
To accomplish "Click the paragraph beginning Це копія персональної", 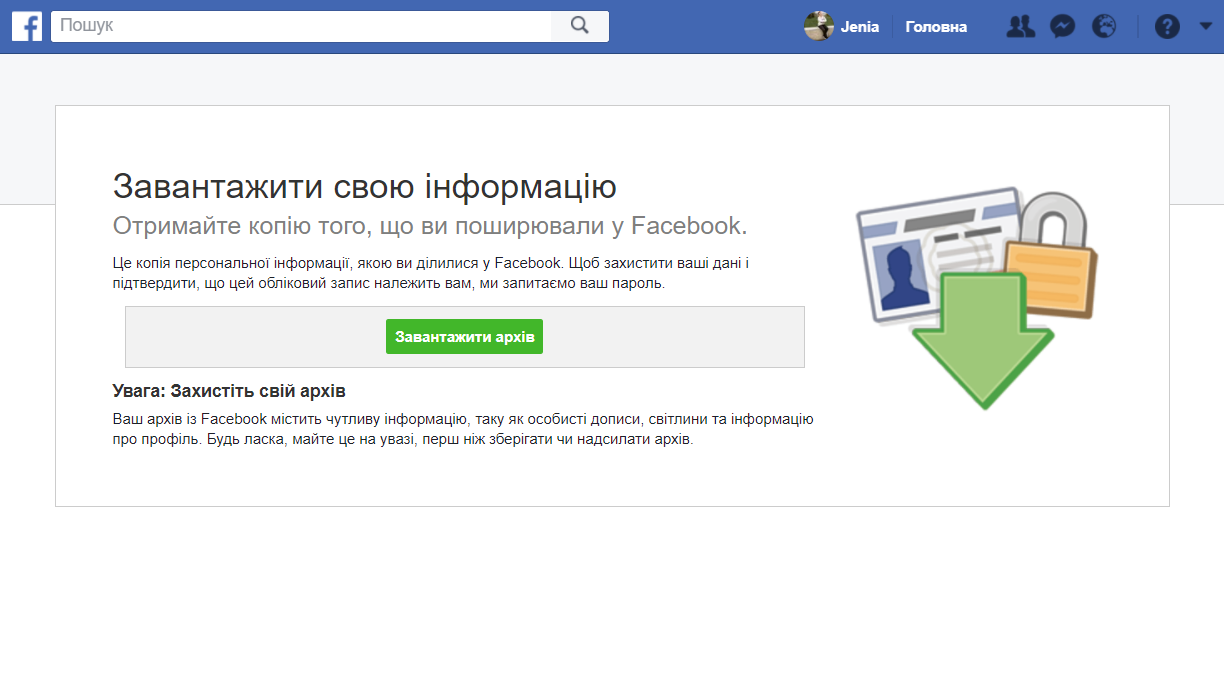I will 430,273.
